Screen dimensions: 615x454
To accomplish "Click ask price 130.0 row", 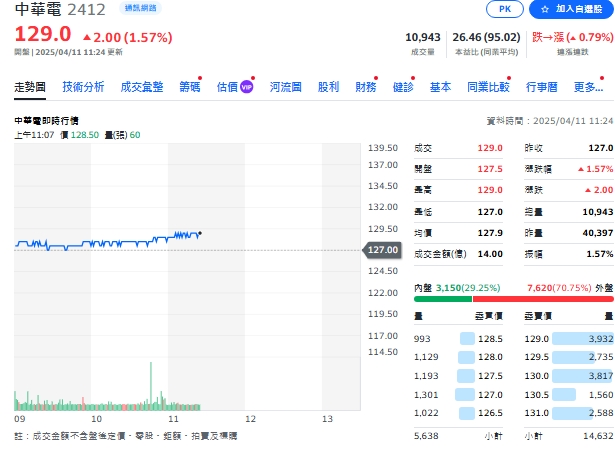I will click(x=569, y=376).
